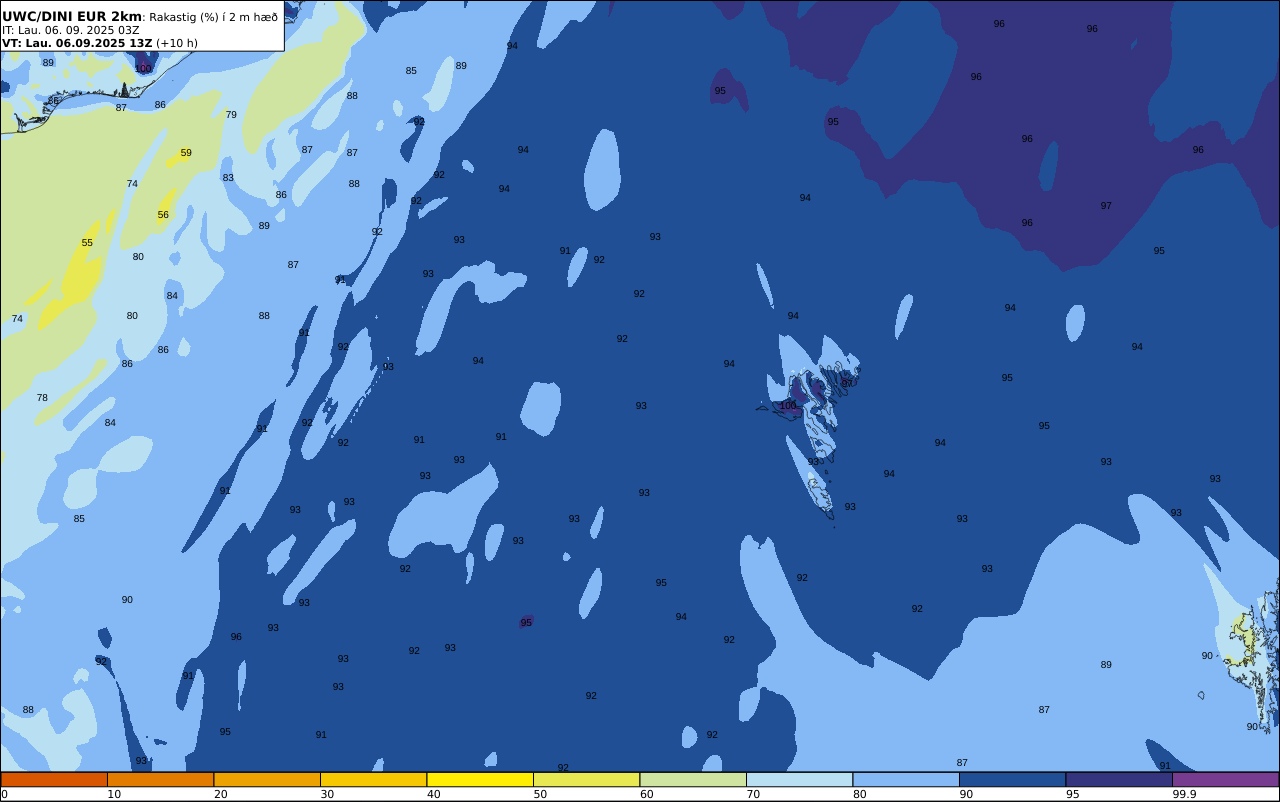Select the 20–30 amber legend swatch
This screenshot has width=1280, height=802.
click(x=267, y=779)
